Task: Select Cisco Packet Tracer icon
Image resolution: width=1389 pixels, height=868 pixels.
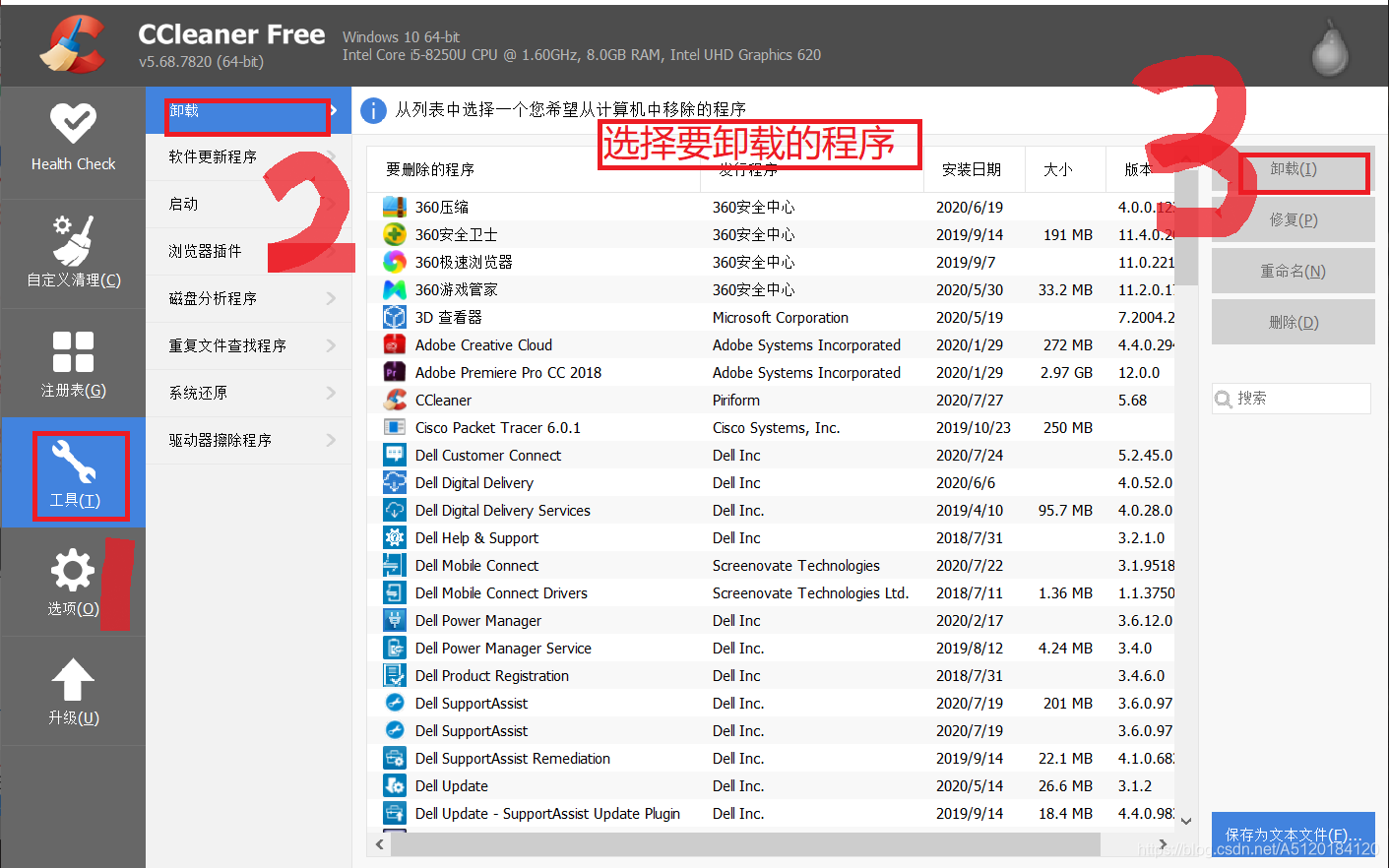Action: pyautogui.click(x=395, y=427)
